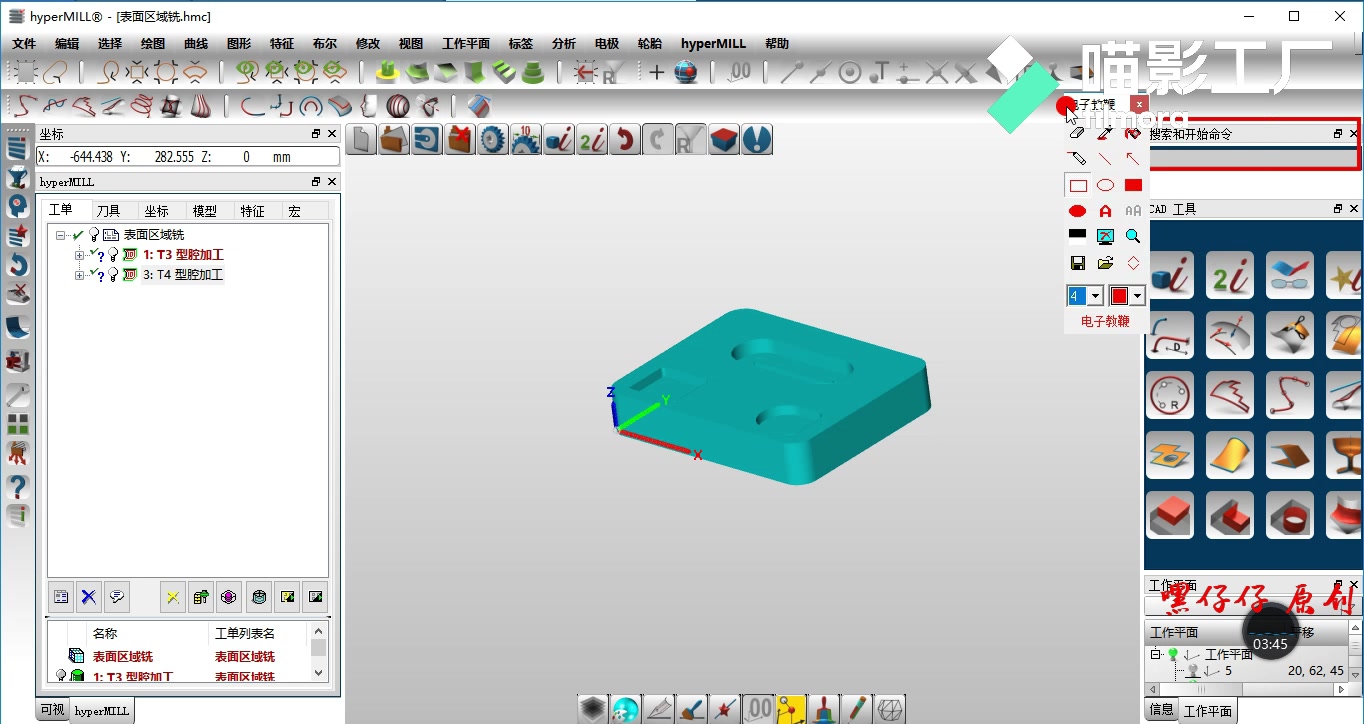Select the arrow drawing tool in the palette
Screen dimensions: 1364x724
click(1133, 159)
